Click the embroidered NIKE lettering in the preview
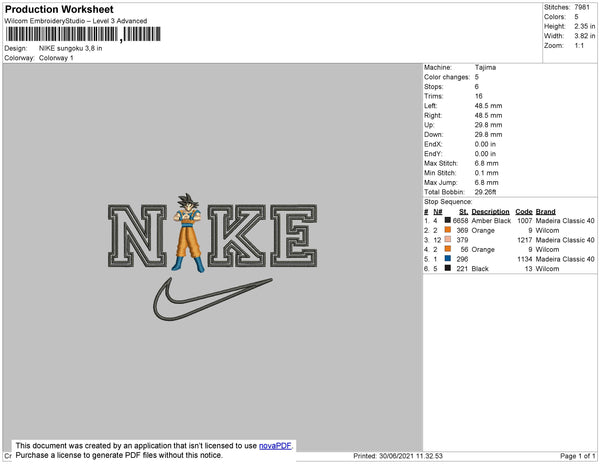 pyautogui.click(x=212, y=236)
